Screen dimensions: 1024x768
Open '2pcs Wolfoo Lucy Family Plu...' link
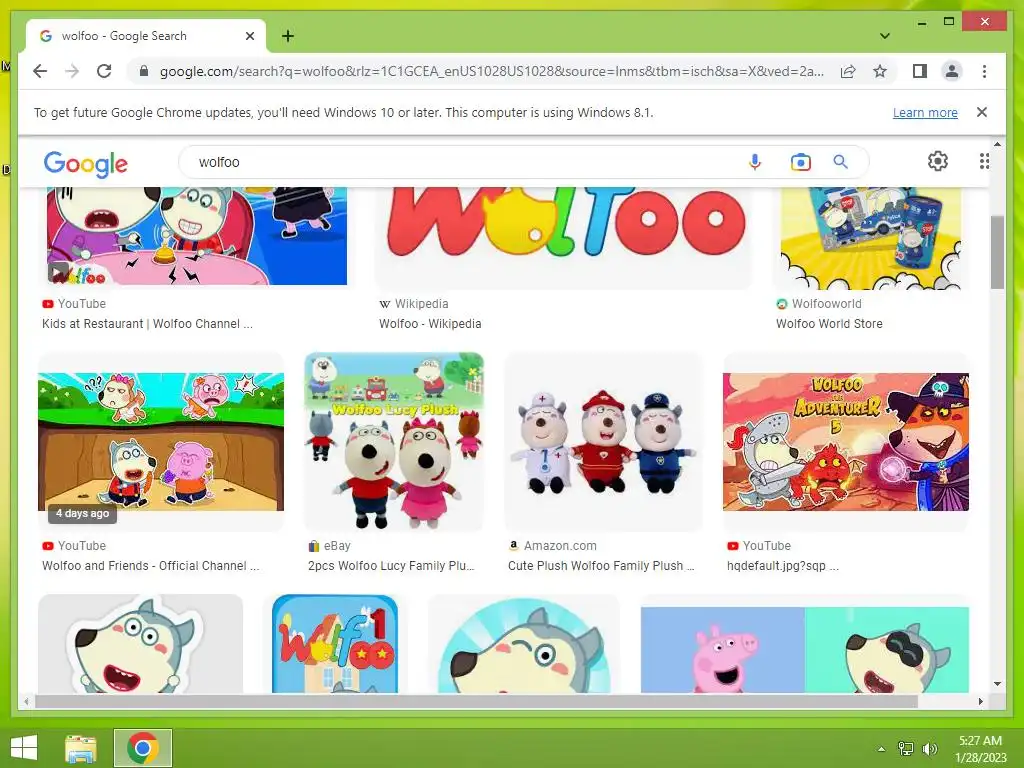[x=391, y=566]
